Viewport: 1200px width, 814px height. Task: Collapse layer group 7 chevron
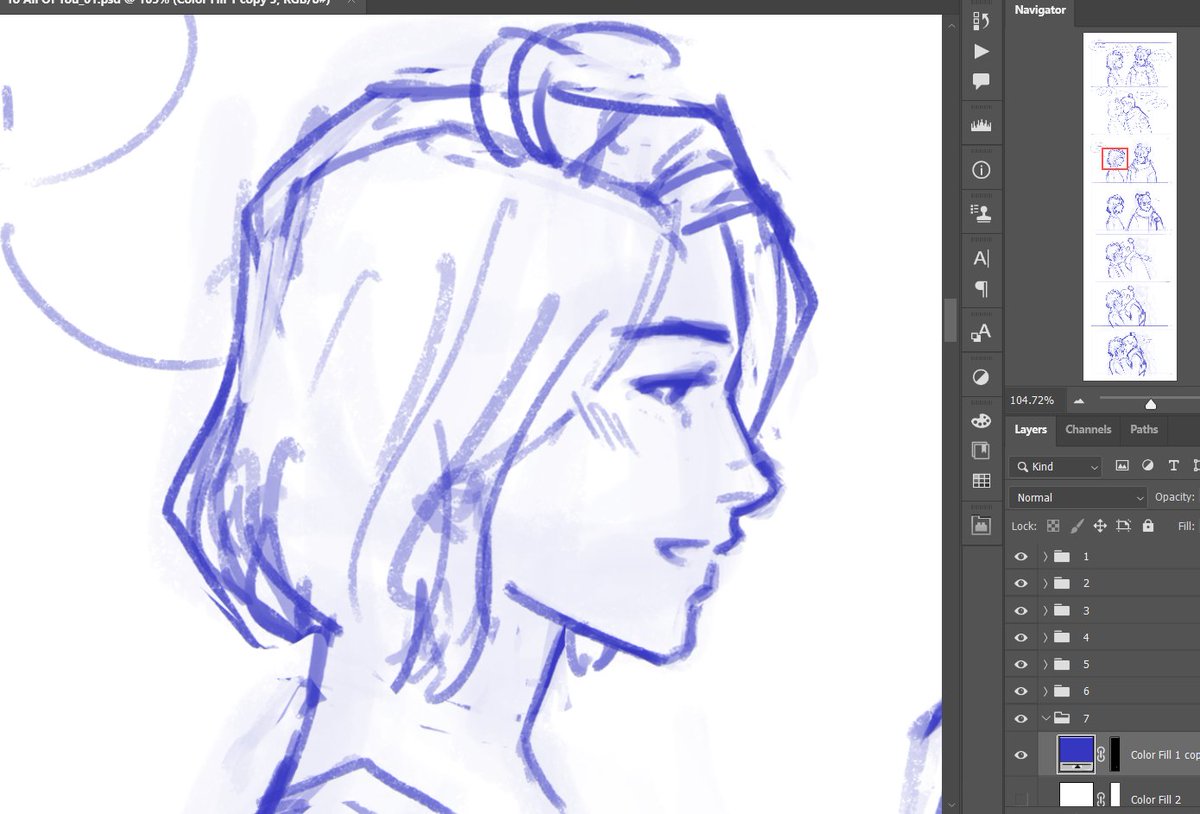1046,718
